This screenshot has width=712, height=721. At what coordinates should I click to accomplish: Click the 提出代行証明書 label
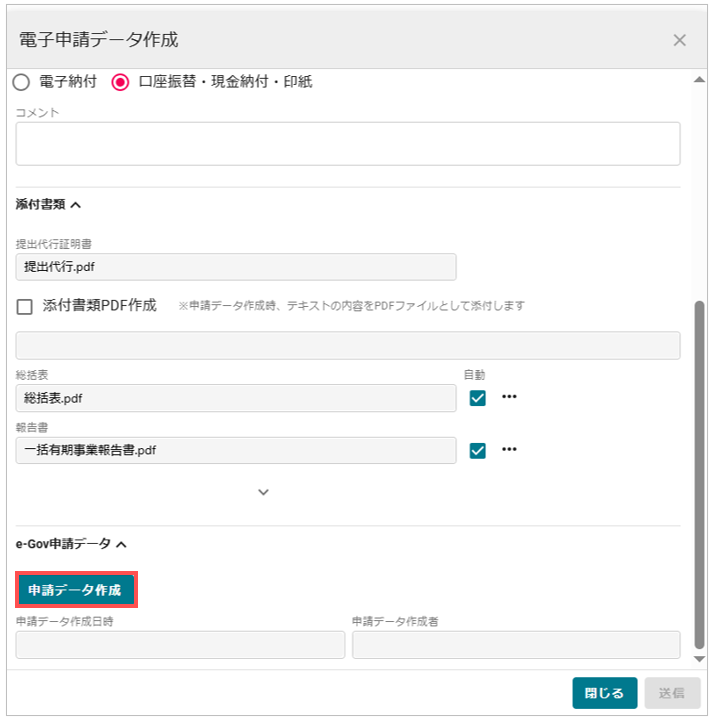point(53,244)
